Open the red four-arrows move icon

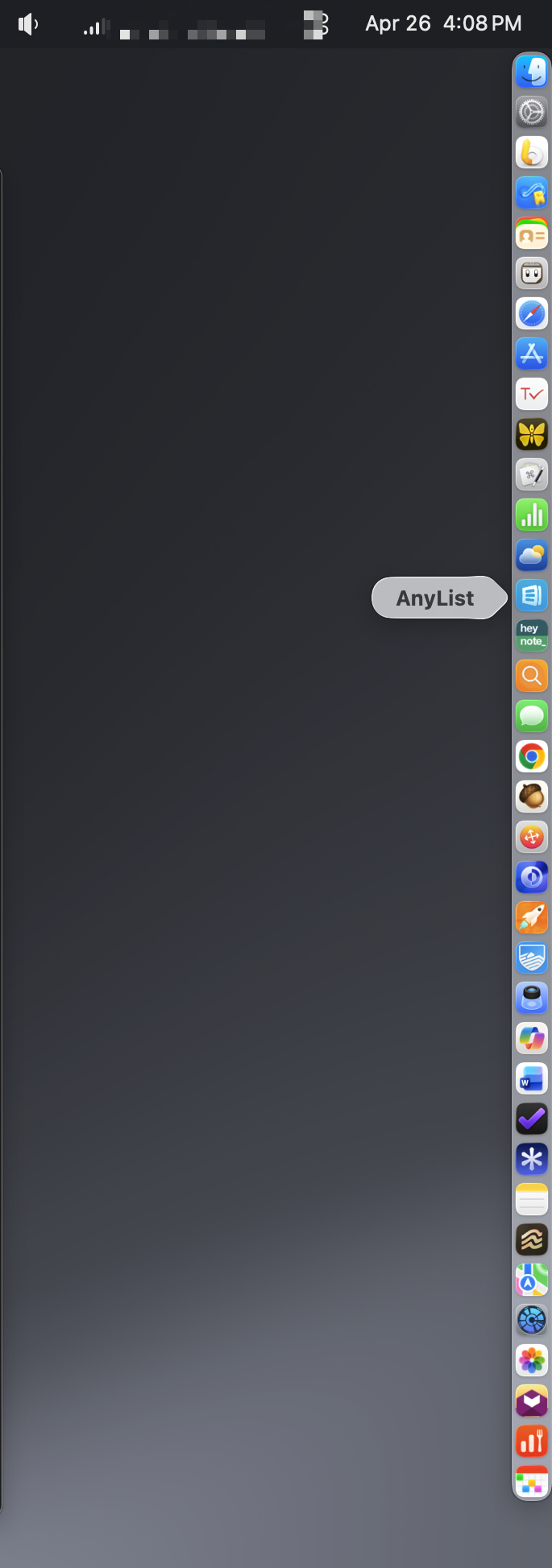(532, 838)
